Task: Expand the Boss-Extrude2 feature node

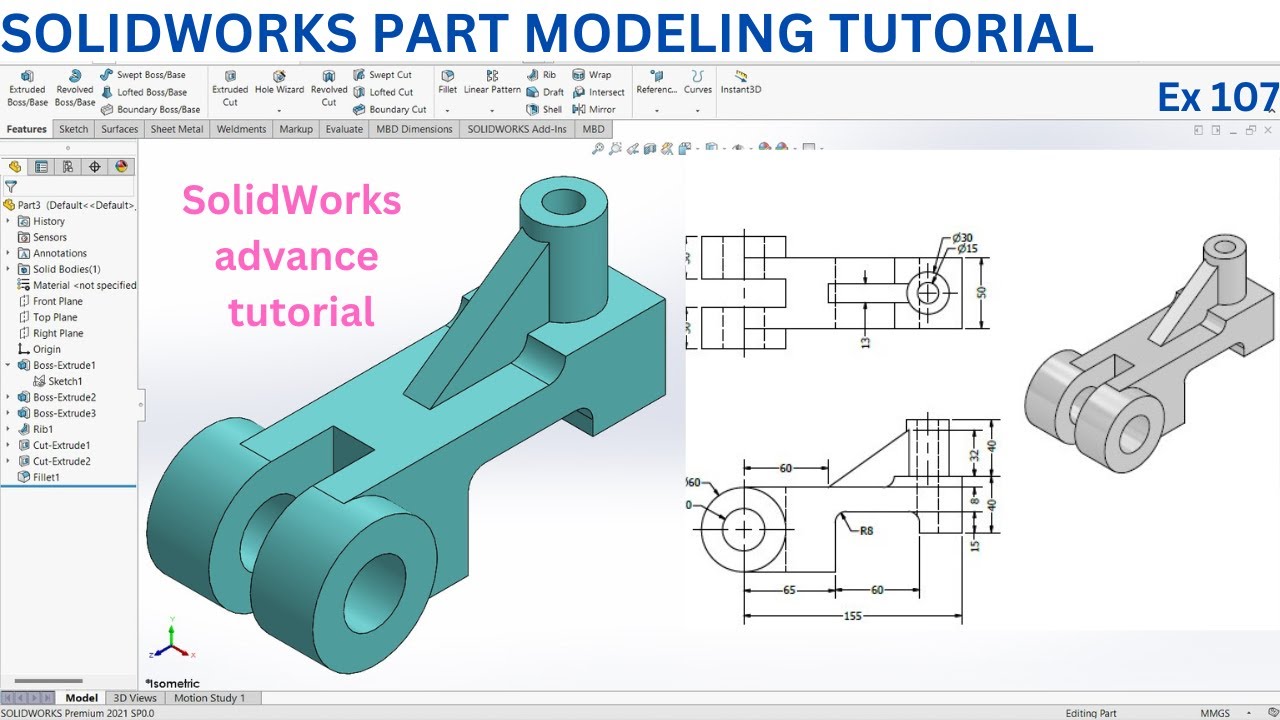Action: point(9,397)
